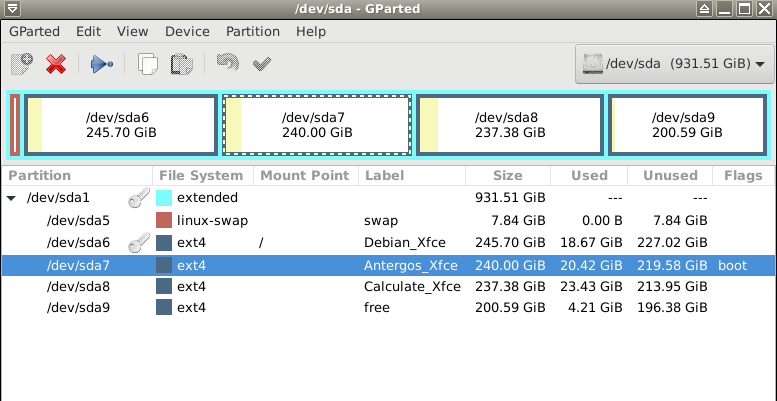The height and width of the screenshot is (401, 777).
Task: Open the Partition menu
Action: (x=253, y=32)
